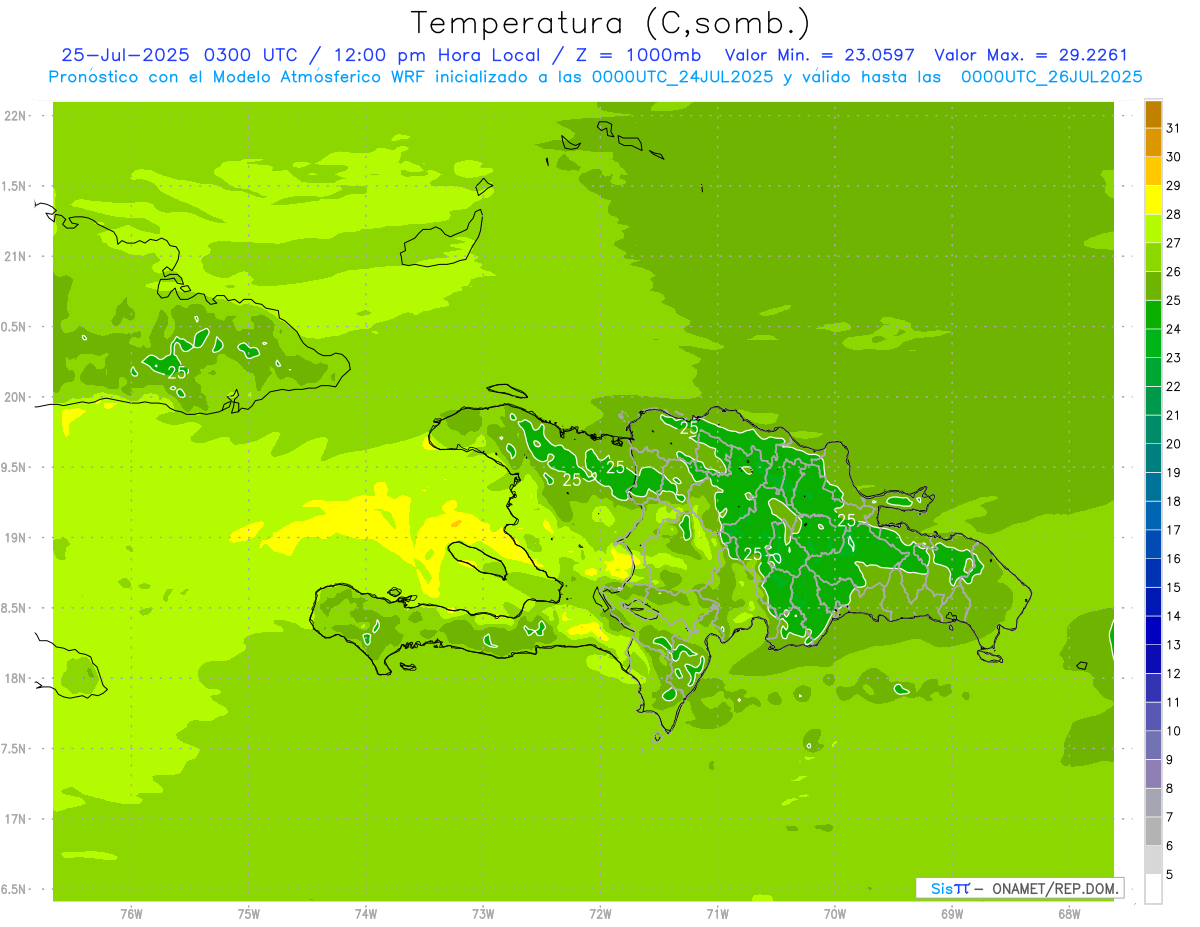Screen dimensions: 1200x927
Task: Click the color bar label '5'
Action: [1170, 874]
